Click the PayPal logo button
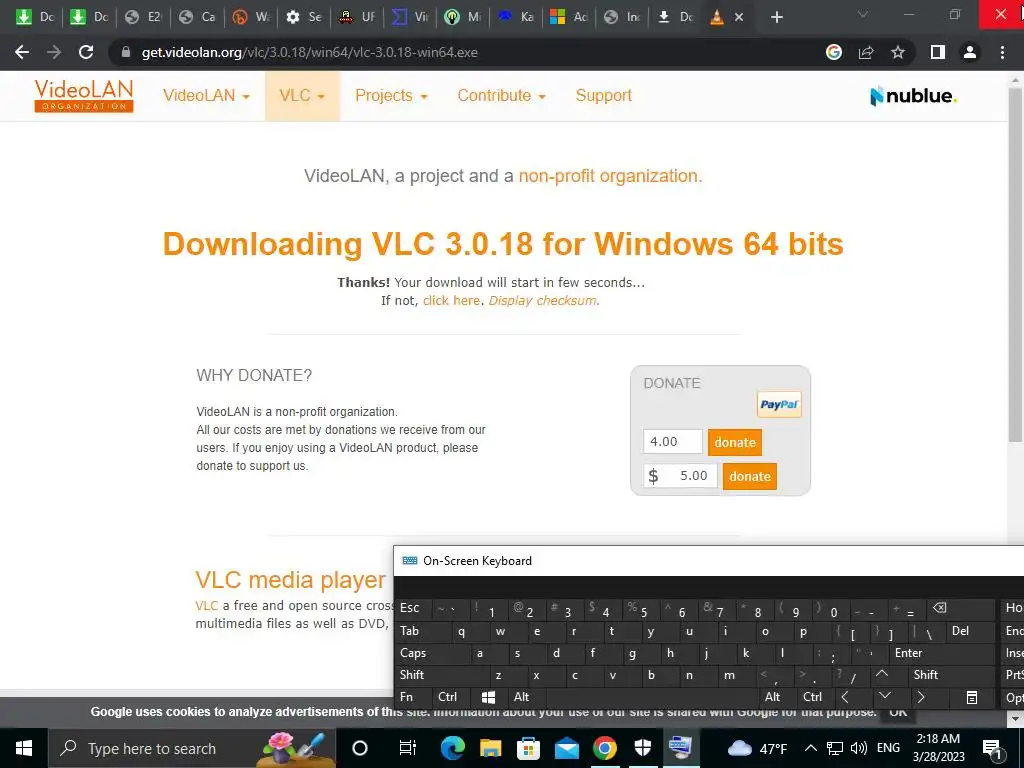This screenshot has height=768, width=1024. coord(779,404)
